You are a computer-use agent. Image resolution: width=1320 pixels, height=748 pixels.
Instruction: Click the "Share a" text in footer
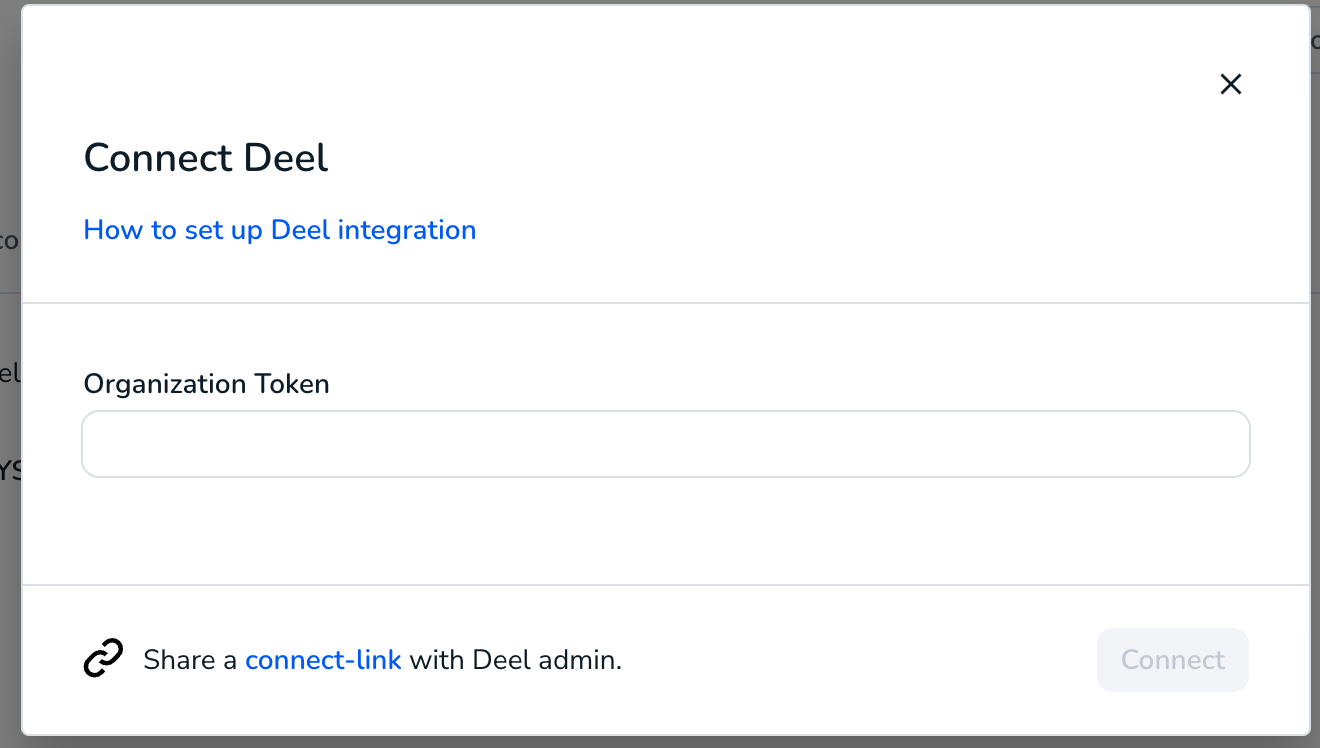pyautogui.click(x=190, y=660)
